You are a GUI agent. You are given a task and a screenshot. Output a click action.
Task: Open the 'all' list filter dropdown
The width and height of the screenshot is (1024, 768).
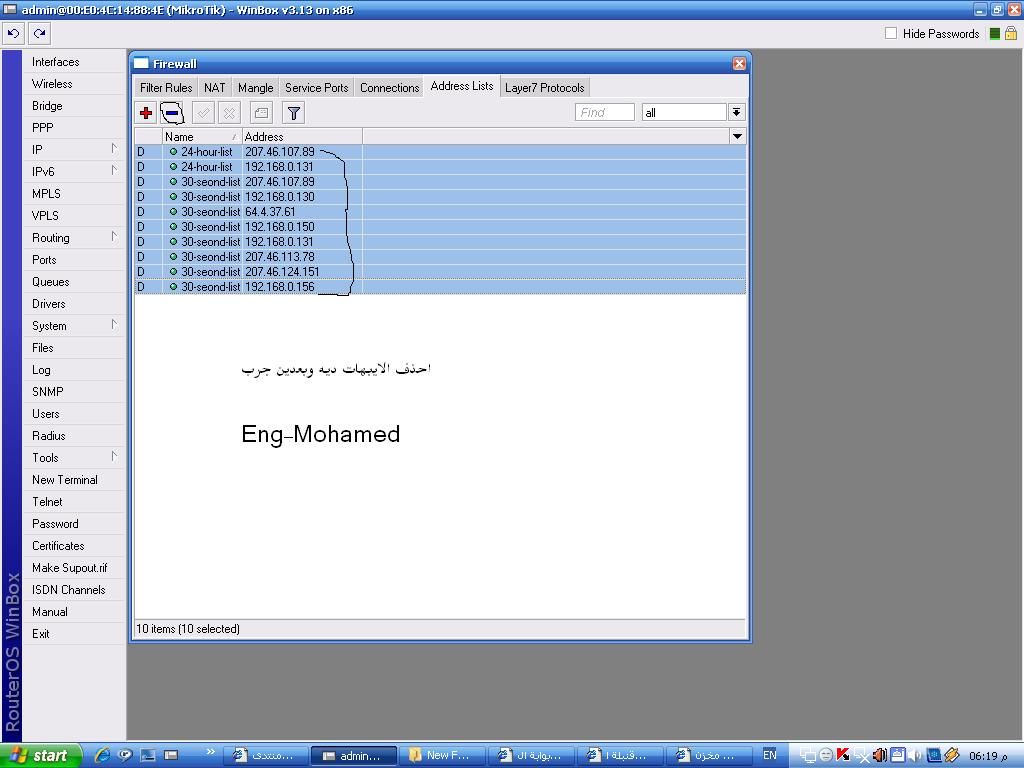pyautogui.click(x=736, y=112)
